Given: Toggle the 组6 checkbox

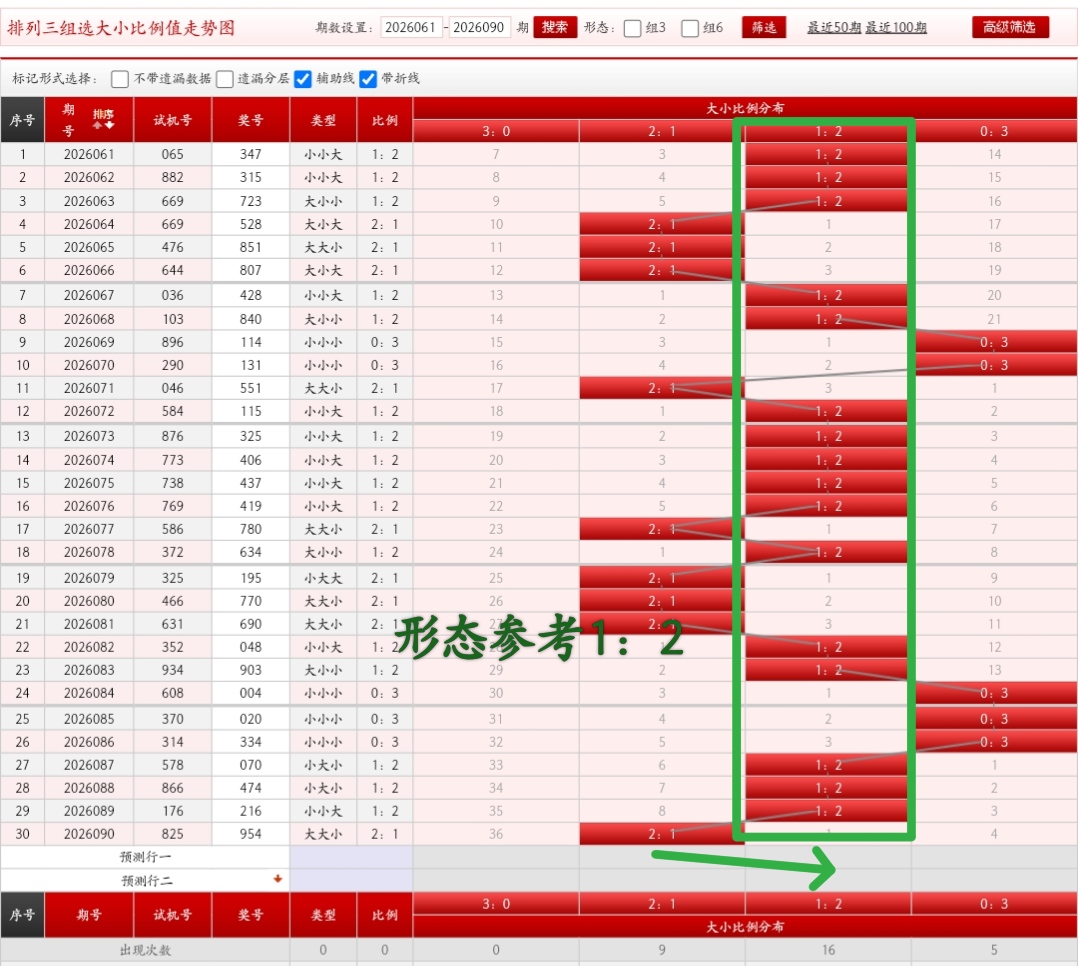Looking at the screenshot, I should [x=690, y=28].
